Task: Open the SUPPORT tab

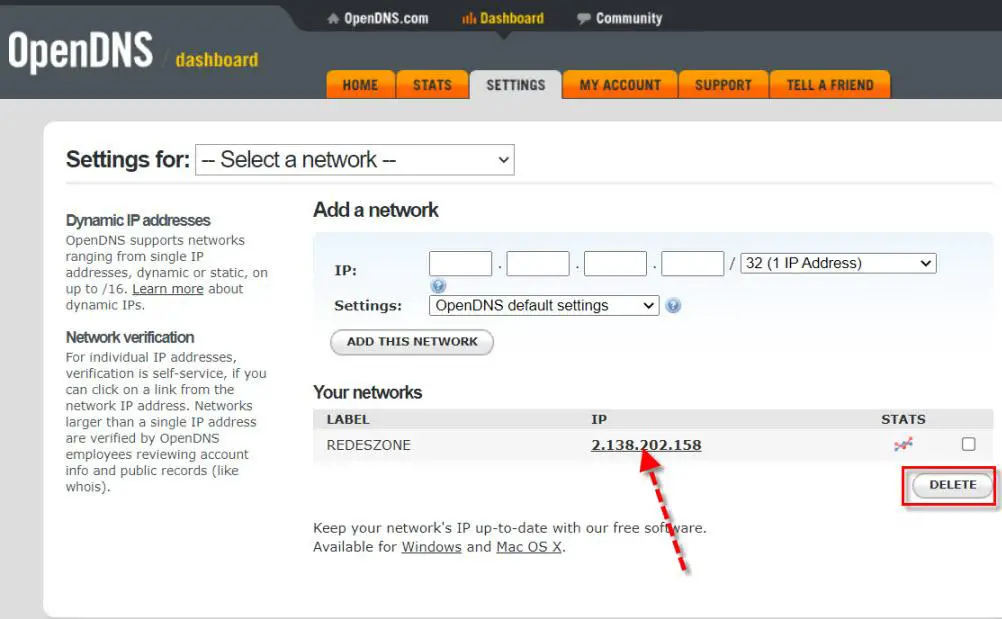Action: click(x=723, y=85)
